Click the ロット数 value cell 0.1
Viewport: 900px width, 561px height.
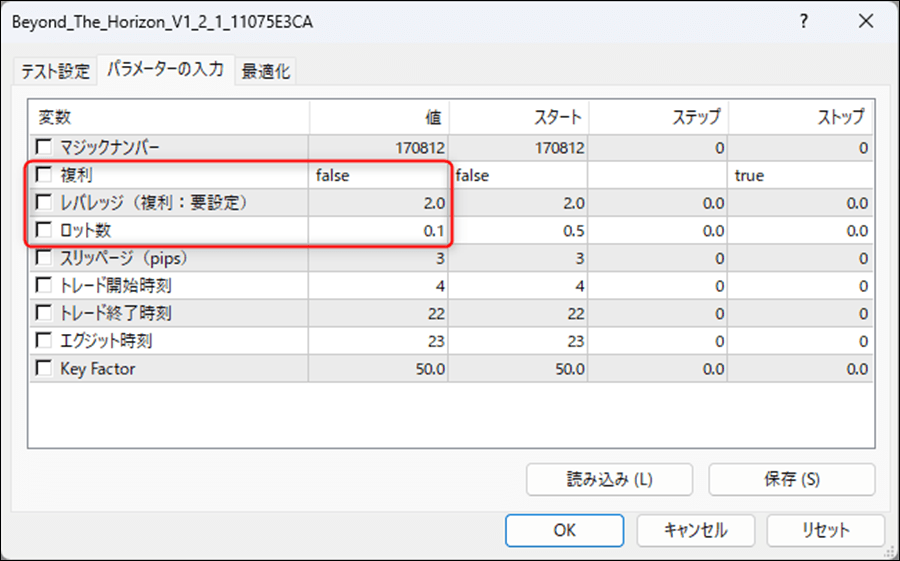(378, 230)
